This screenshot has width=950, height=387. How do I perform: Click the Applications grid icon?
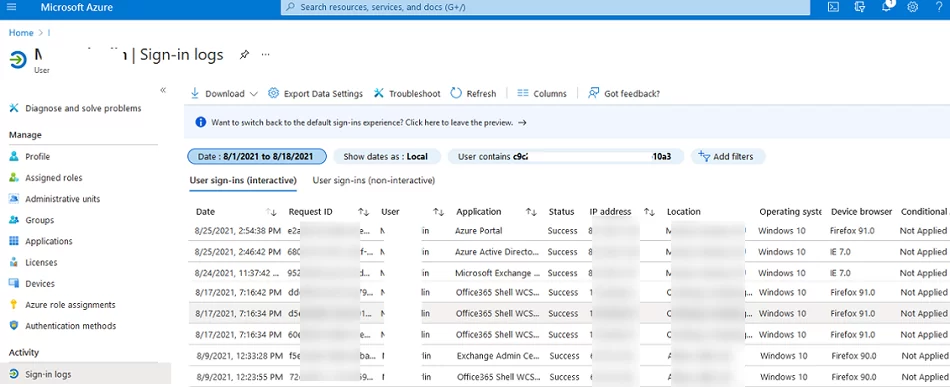pos(14,241)
